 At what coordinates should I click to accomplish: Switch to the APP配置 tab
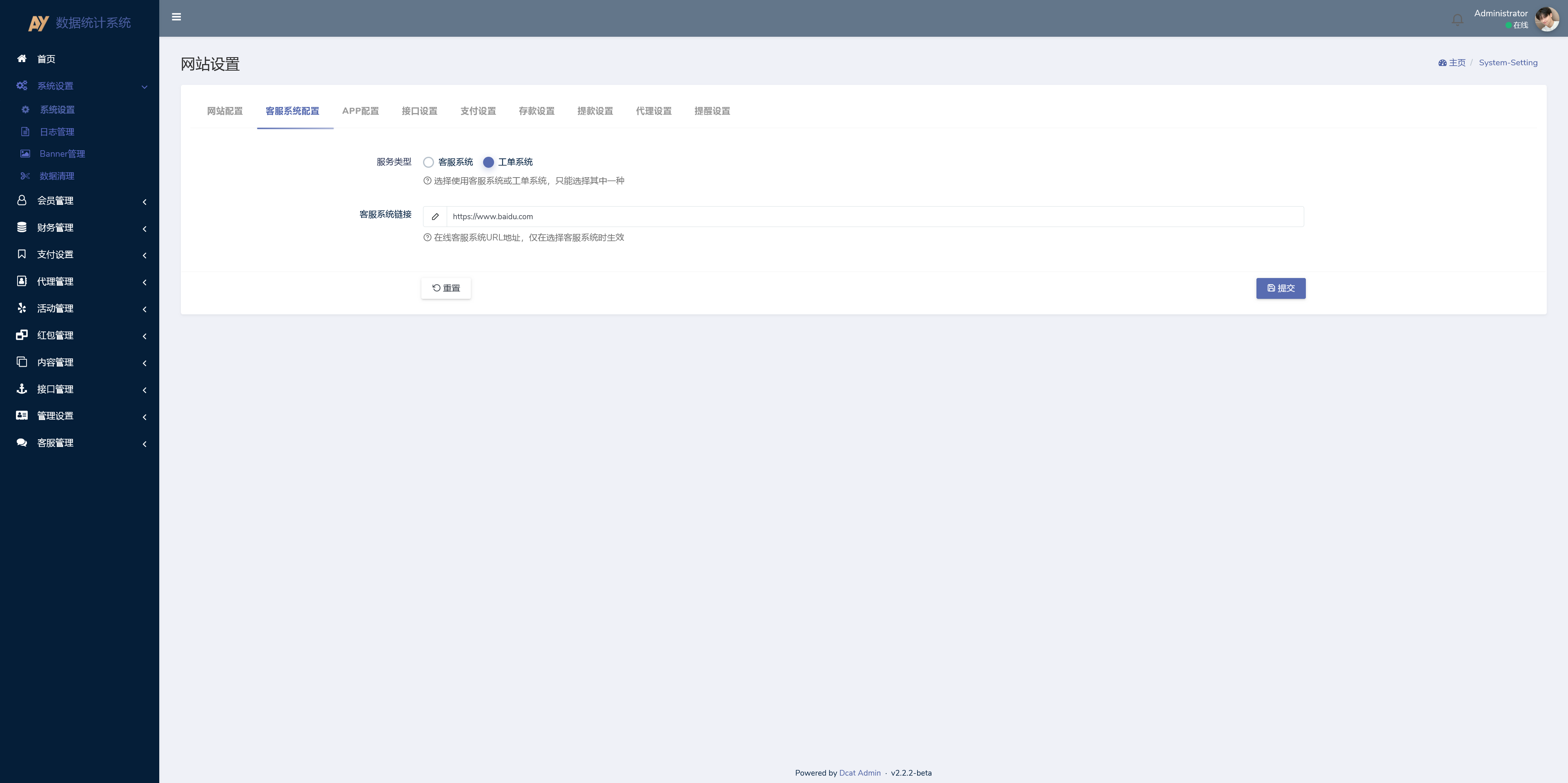[360, 111]
